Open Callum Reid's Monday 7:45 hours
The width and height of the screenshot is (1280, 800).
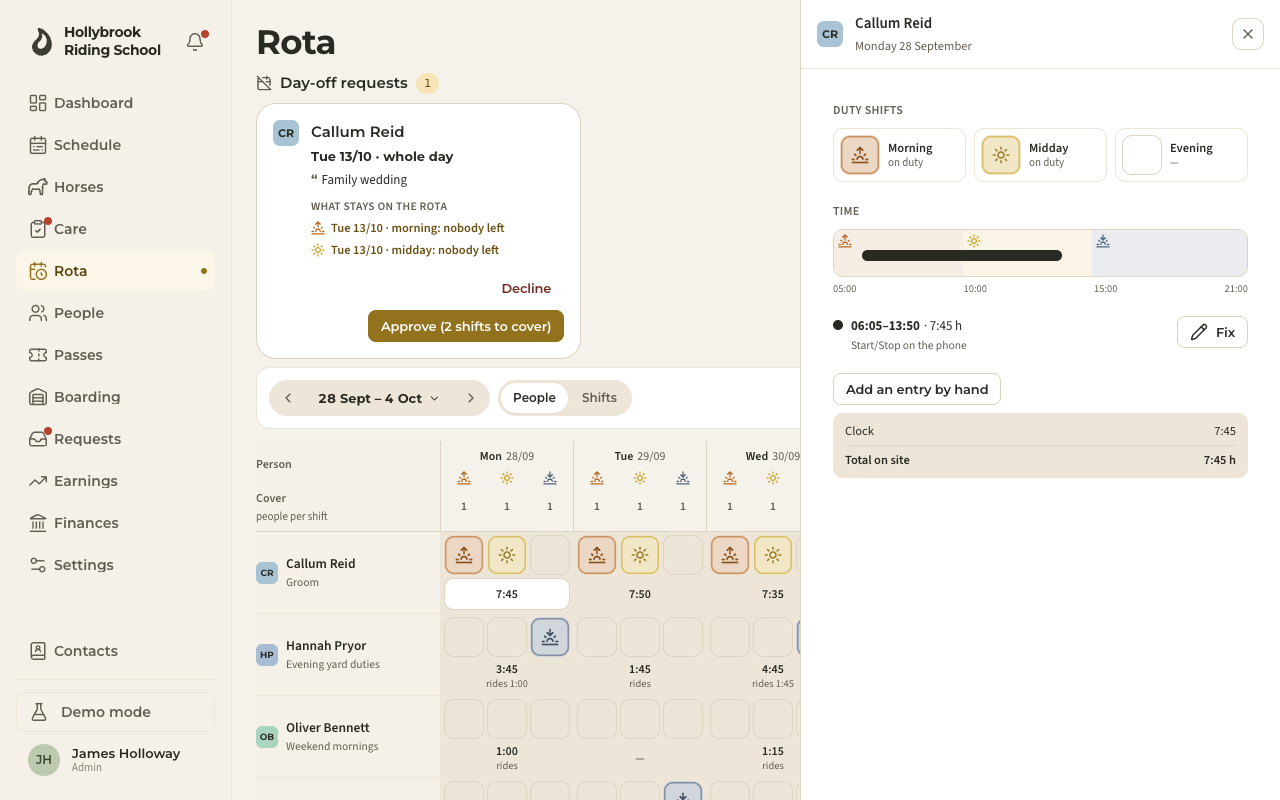tap(507, 594)
